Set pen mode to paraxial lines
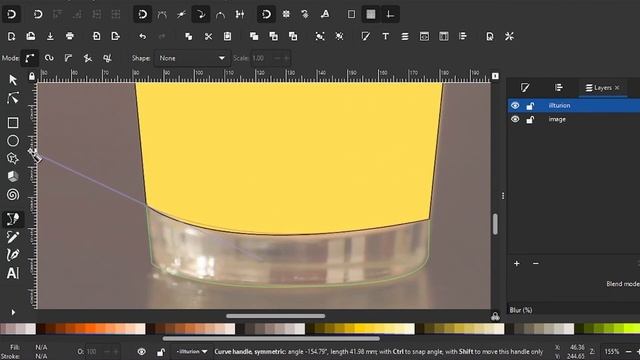Image resolution: width=640 pixels, height=360 pixels. click(x=107, y=58)
